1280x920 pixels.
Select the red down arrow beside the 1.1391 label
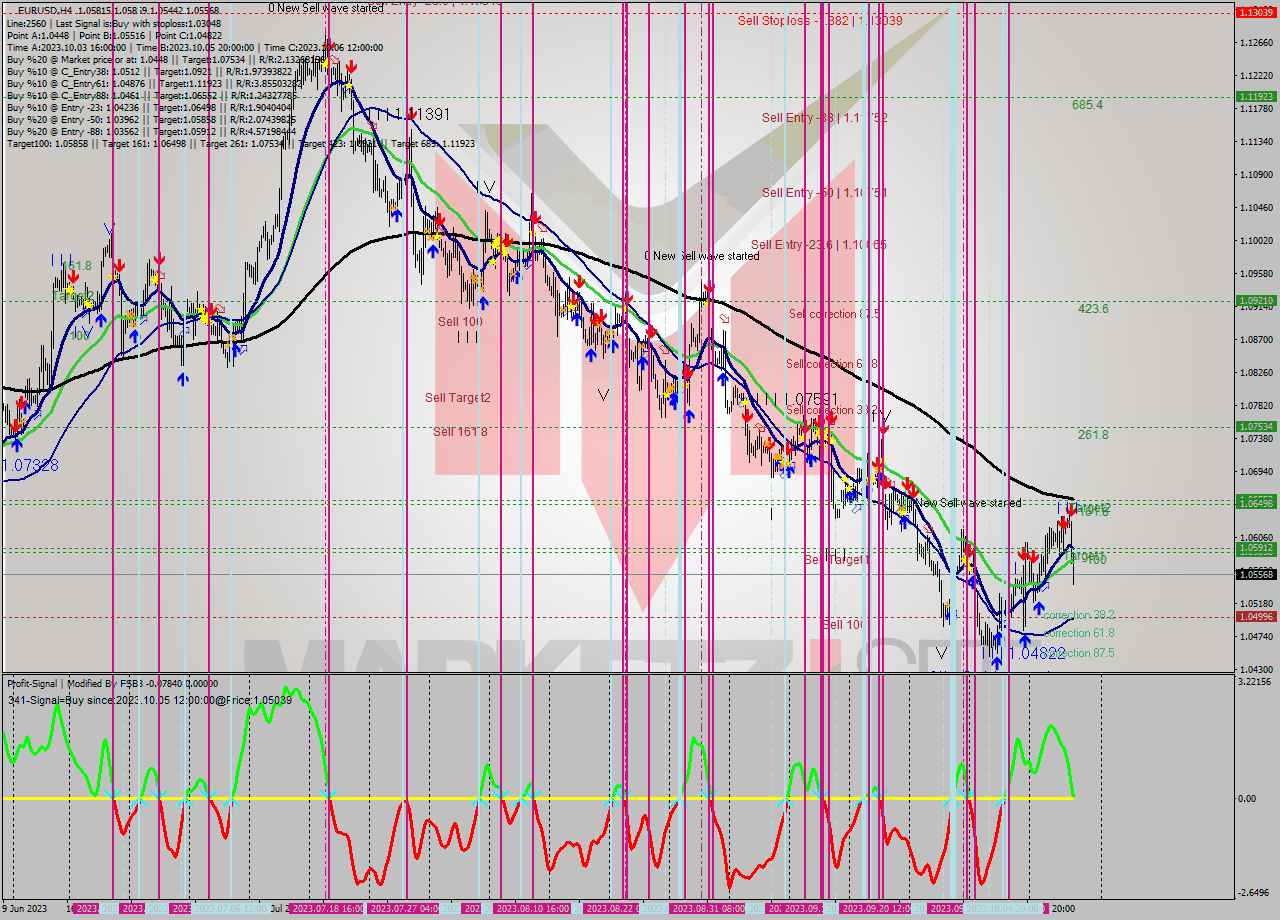[414, 114]
